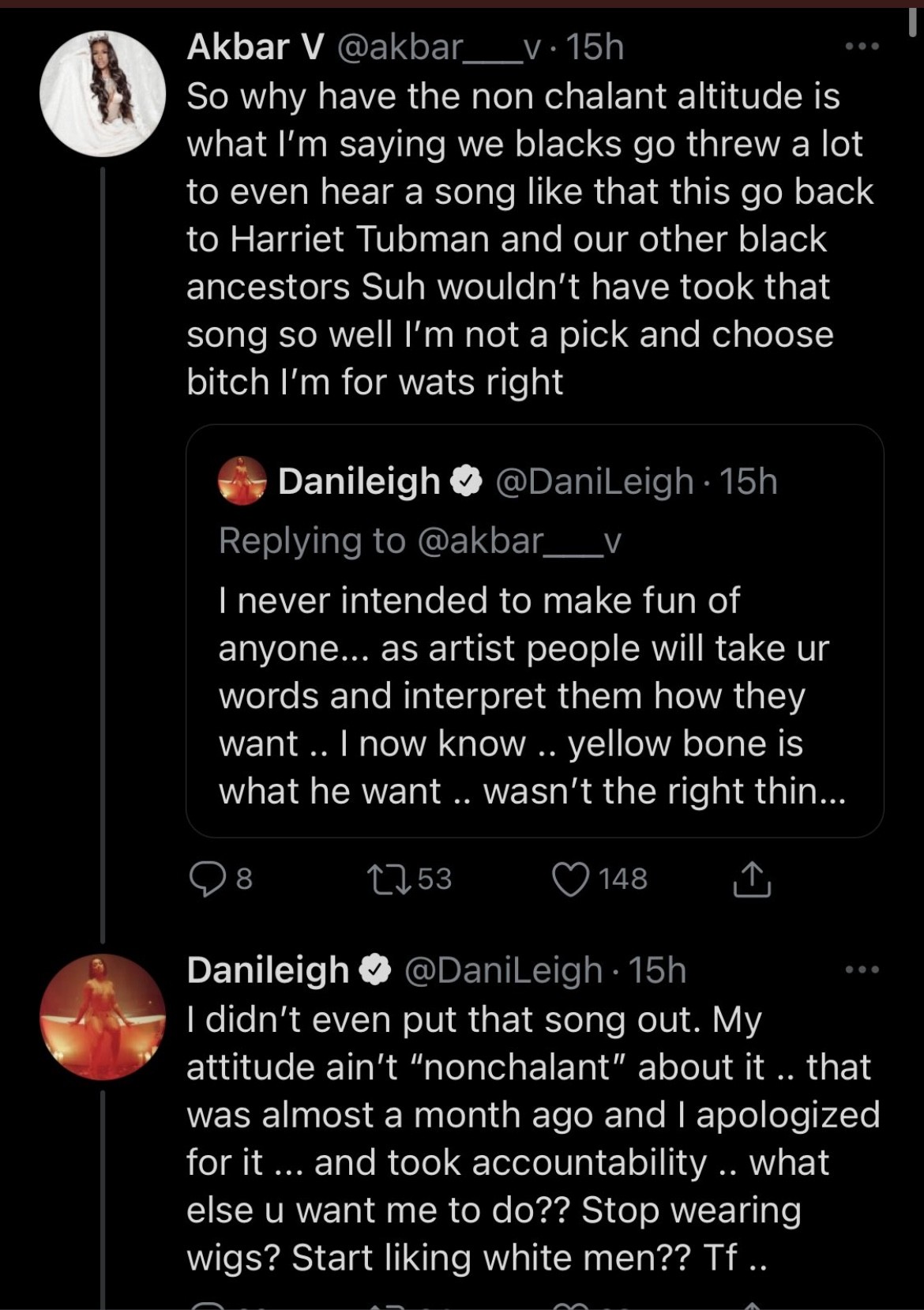Open Danileigh's tweet about wearing wigs
924x1310 pixels.
click(x=532, y=1138)
